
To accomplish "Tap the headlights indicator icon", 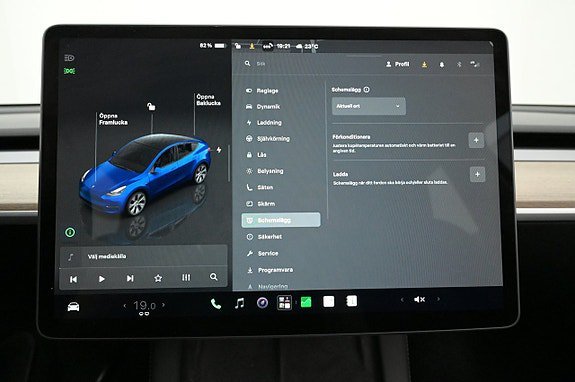I will (69, 58).
